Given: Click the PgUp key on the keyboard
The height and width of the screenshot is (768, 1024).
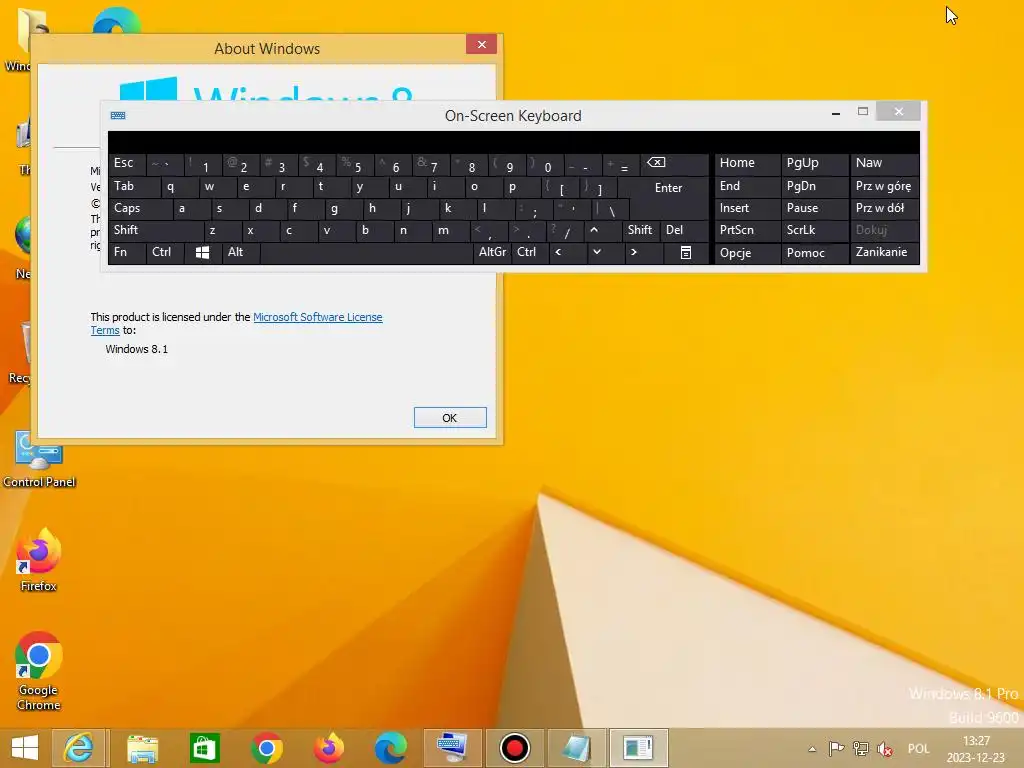Looking at the screenshot, I should [x=814, y=164].
